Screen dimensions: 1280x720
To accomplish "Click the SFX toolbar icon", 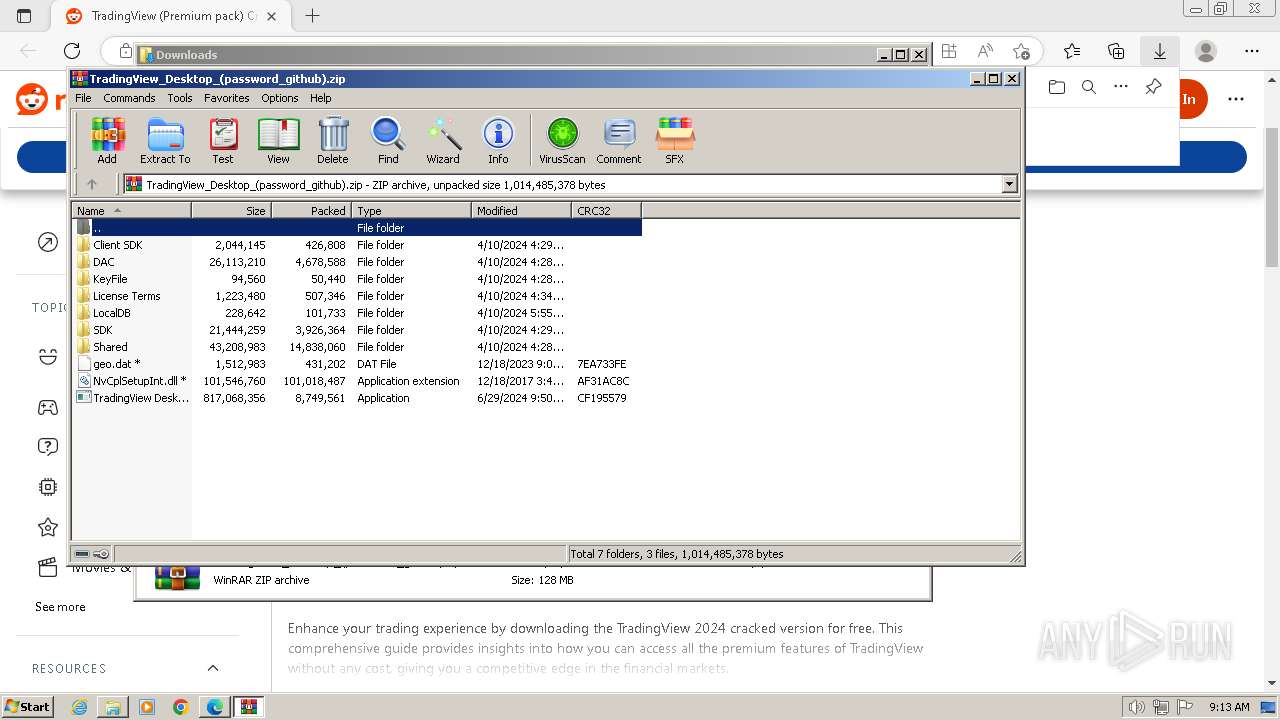I will pos(675,141).
